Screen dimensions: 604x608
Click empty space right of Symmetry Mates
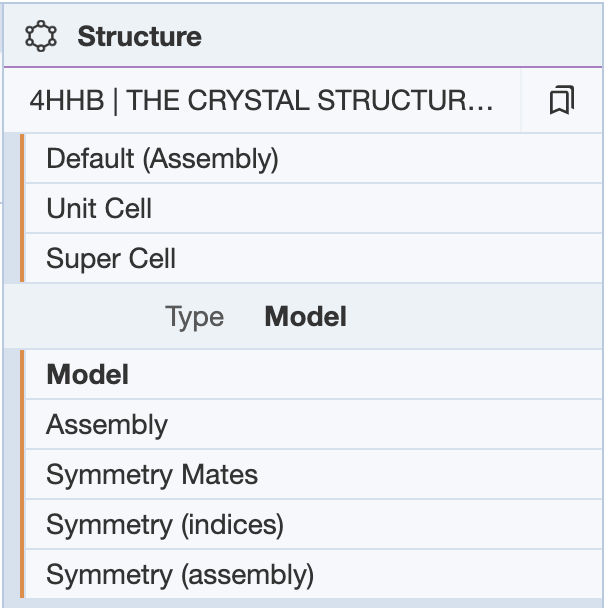[x=430, y=474]
